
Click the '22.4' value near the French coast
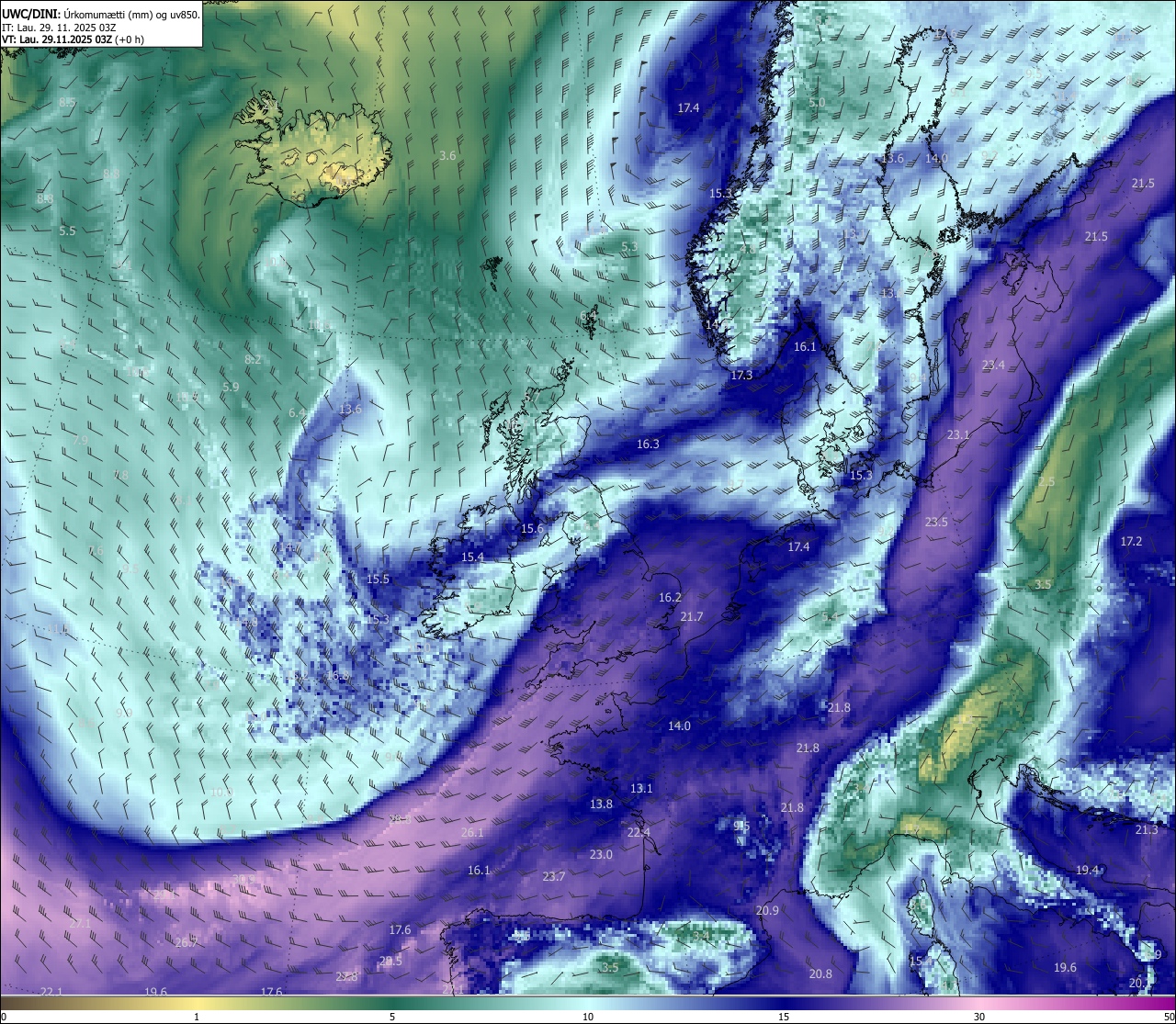(x=639, y=832)
